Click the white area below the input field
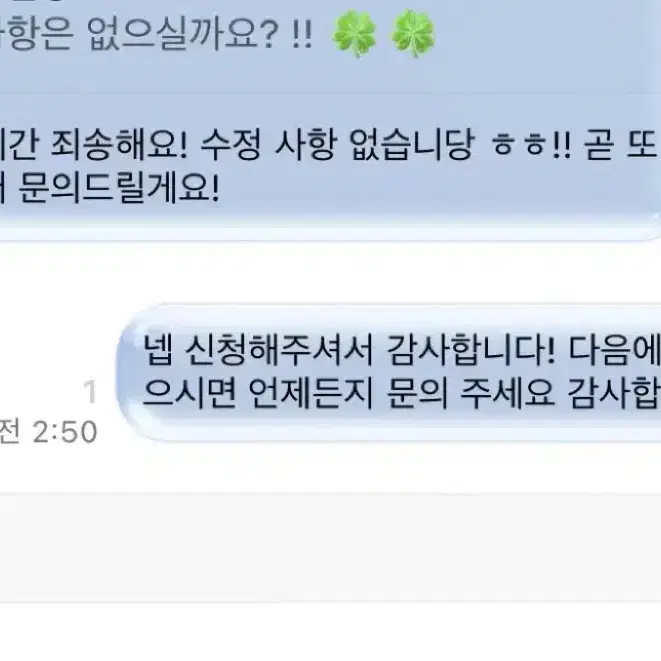661x661 pixels. [330, 631]
